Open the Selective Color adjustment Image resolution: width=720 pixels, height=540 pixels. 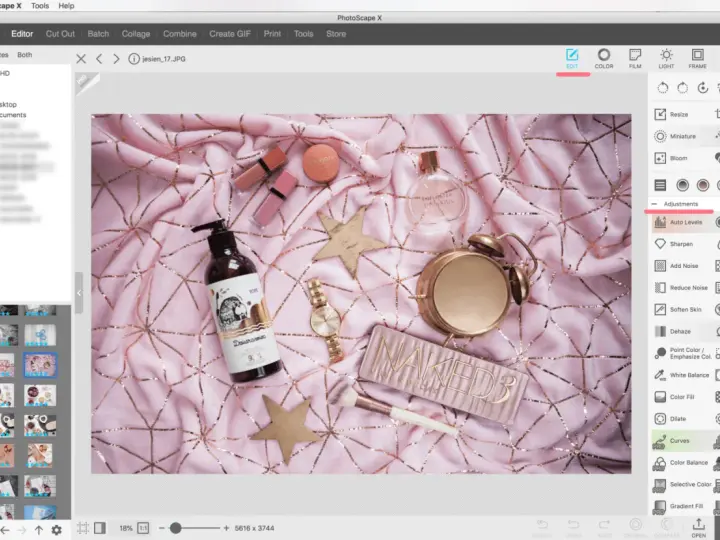point(682,484)
